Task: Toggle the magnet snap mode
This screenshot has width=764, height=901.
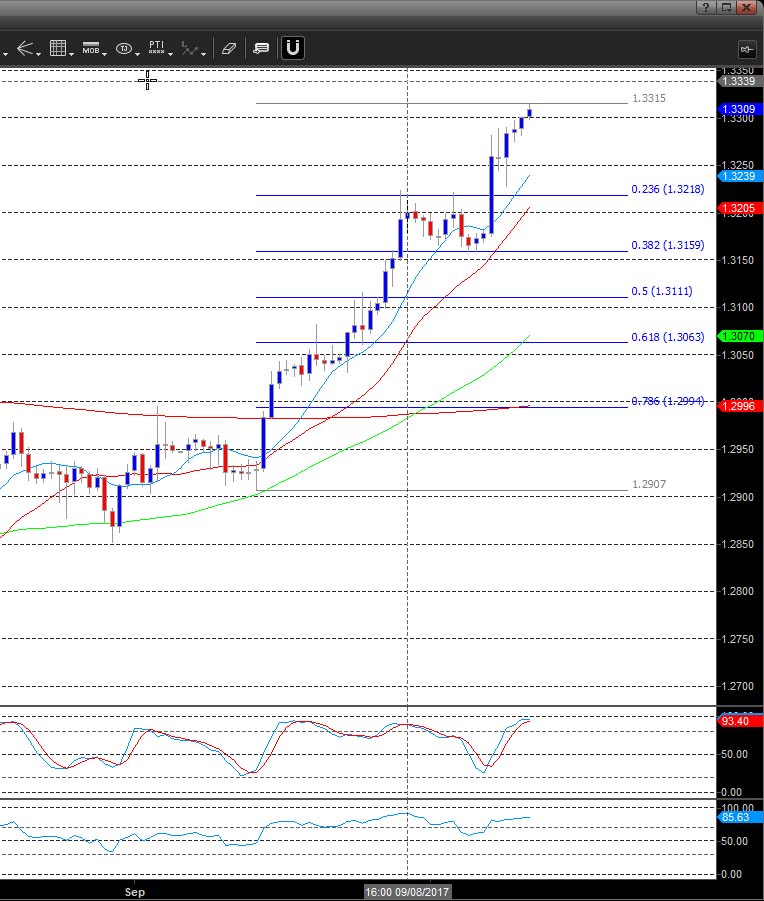Action: (x=293, y=47)
